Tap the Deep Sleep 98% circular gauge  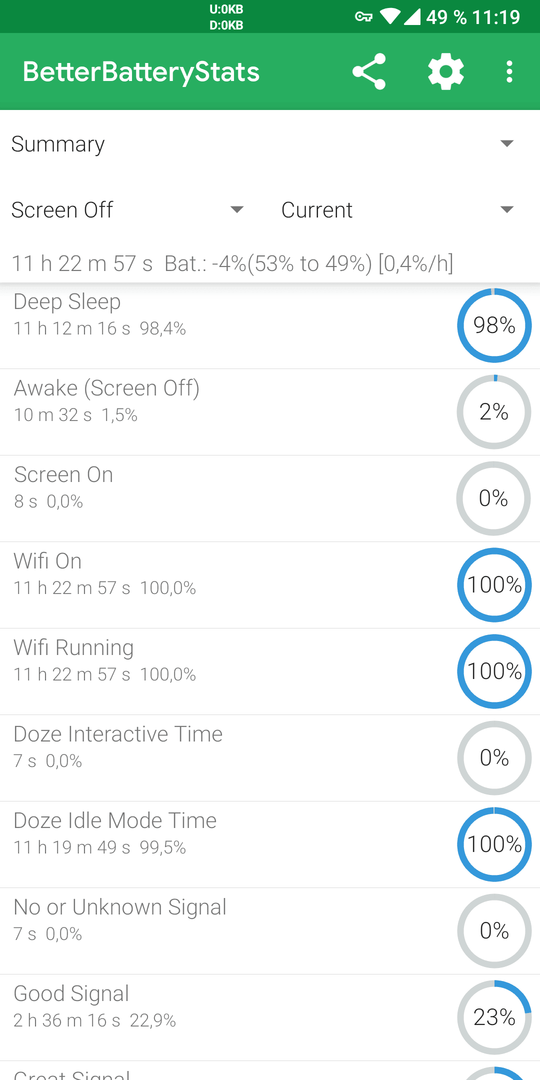point(494,325)
